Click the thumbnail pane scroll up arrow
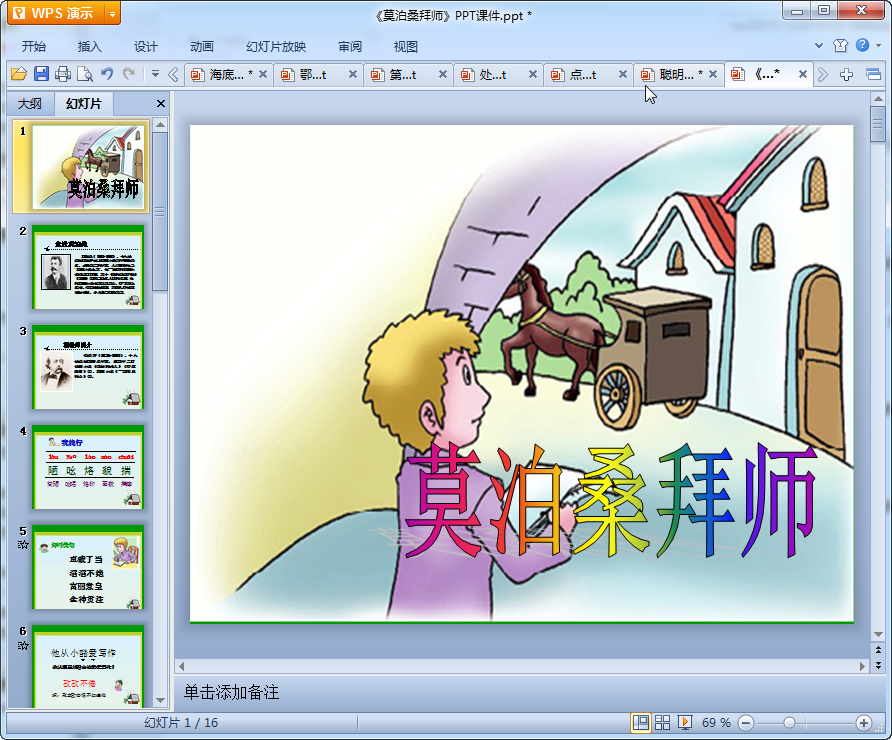 tap(160, 125)
